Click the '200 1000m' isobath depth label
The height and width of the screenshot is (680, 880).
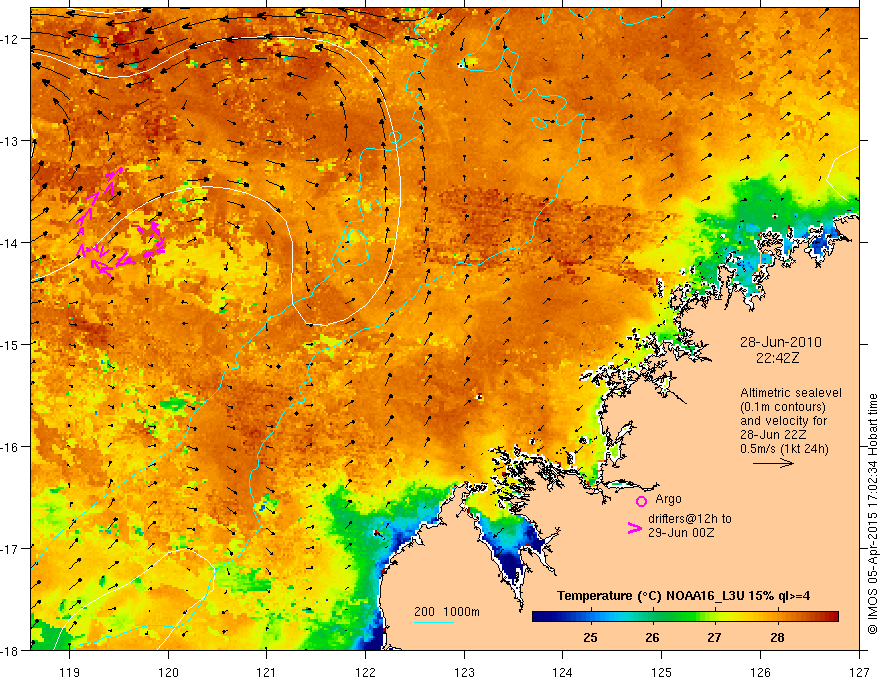(447, 612)
